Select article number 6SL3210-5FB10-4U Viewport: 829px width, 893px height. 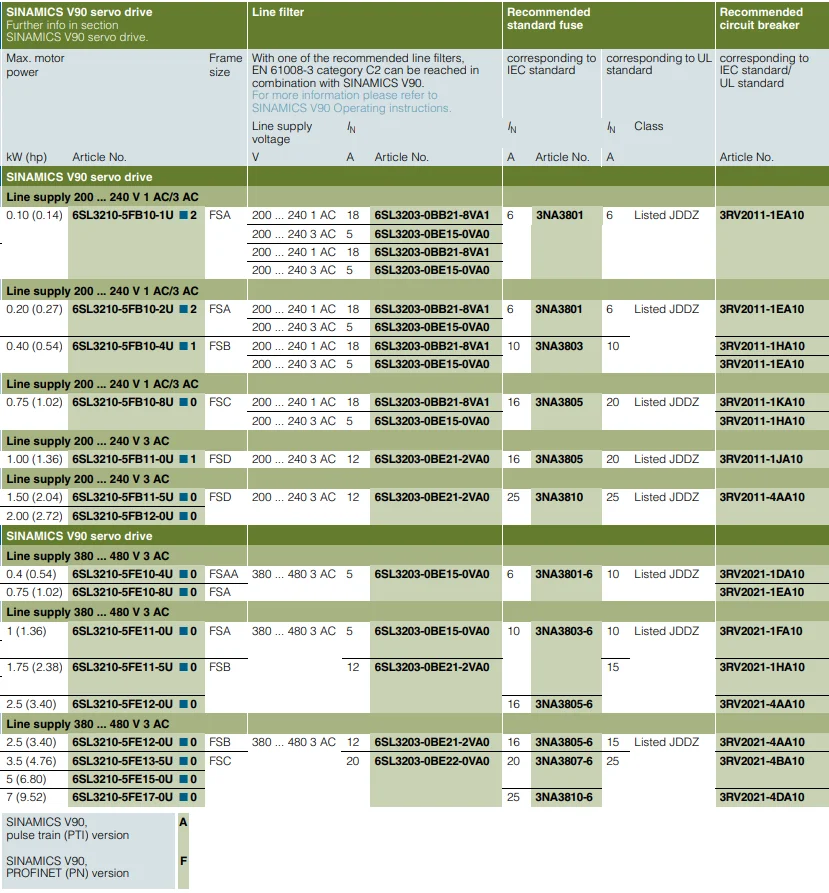[x=122, y=346]
